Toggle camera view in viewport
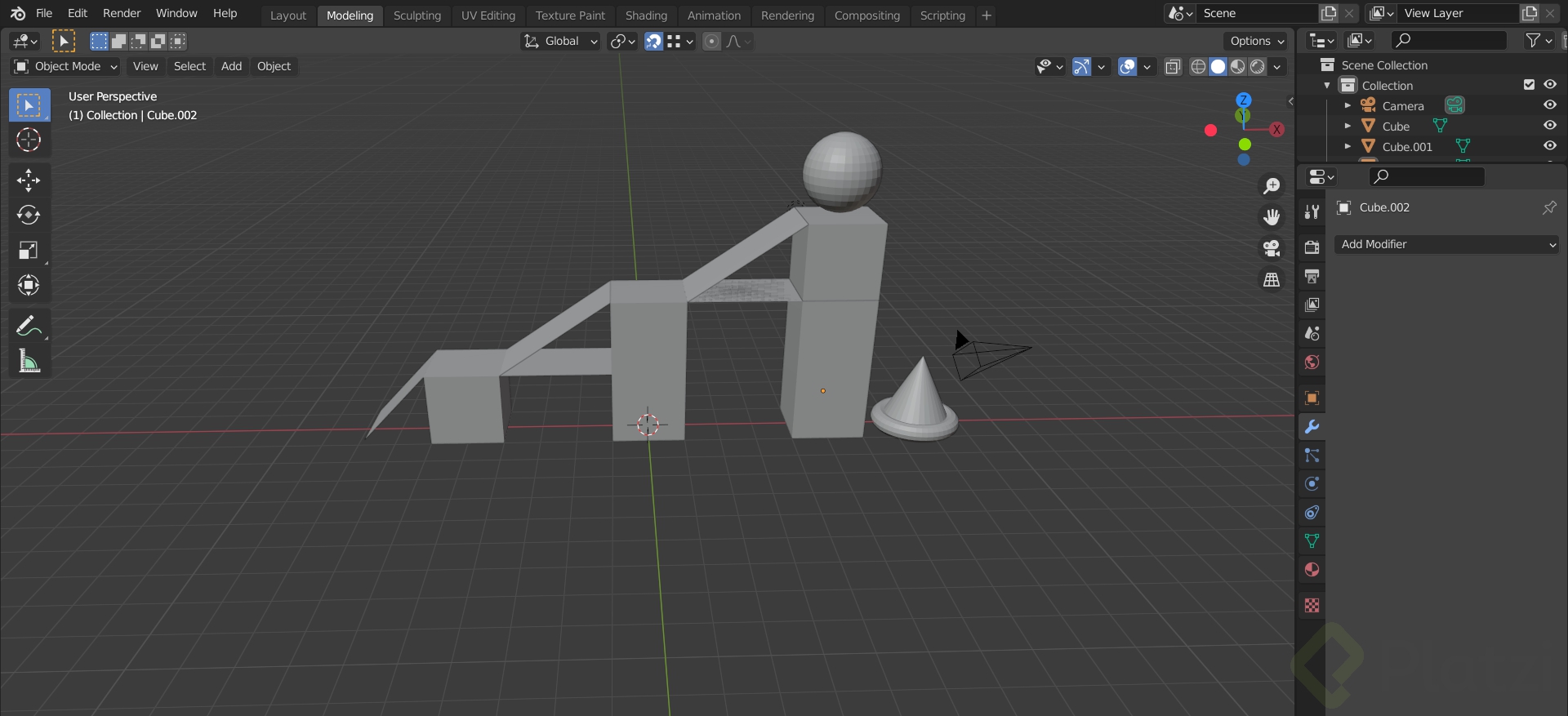This screenshot has width=1568, height=716. coord(1272,248)
